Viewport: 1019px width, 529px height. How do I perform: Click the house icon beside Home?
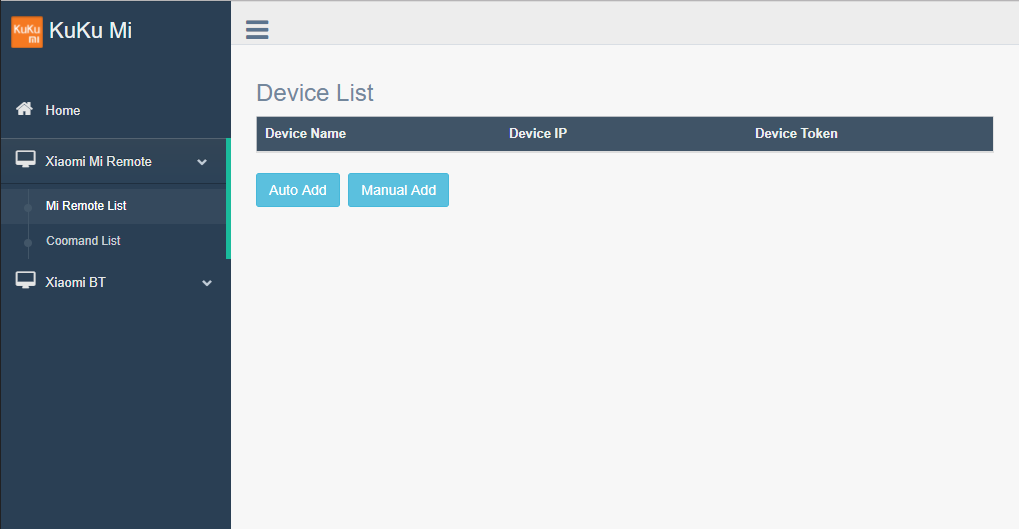25,109
